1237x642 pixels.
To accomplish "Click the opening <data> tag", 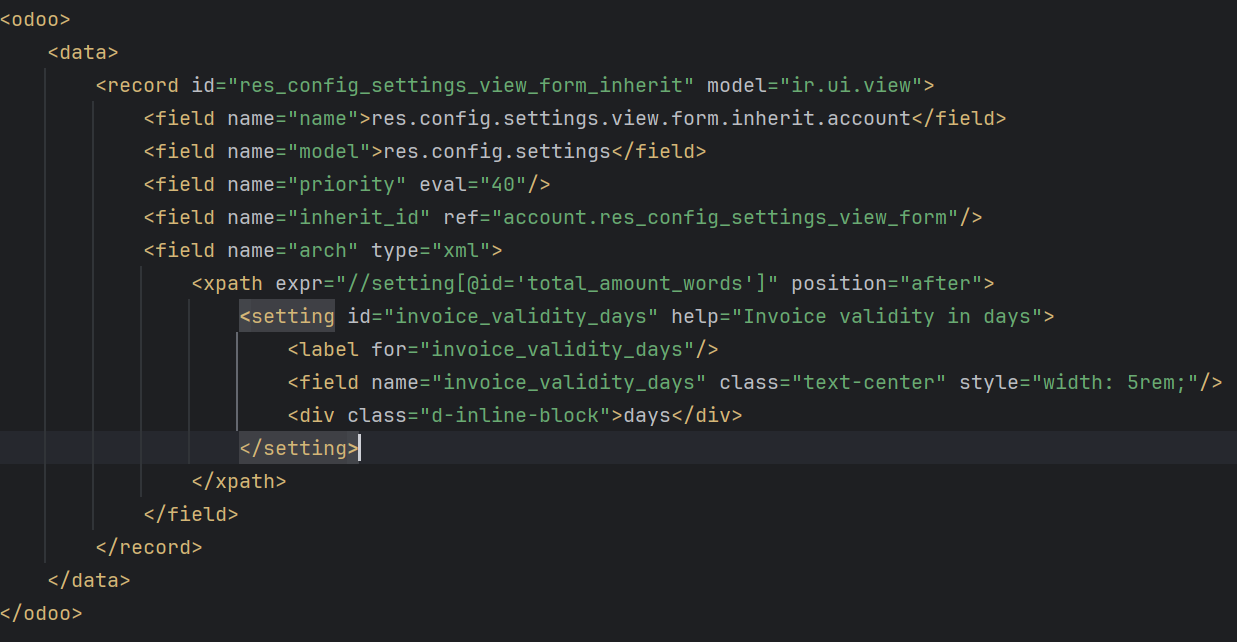I will (83, 52).
